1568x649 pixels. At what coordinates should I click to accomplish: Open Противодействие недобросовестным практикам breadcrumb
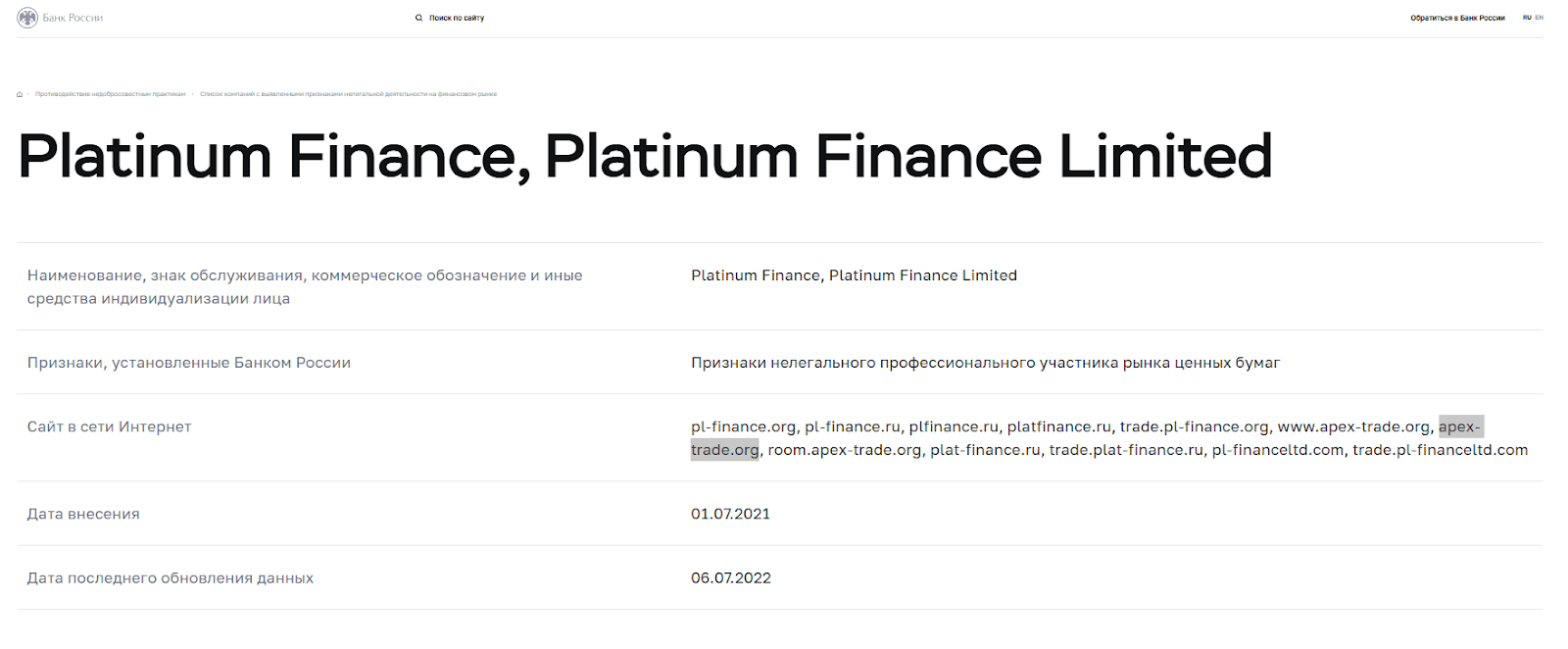point(111,94)
